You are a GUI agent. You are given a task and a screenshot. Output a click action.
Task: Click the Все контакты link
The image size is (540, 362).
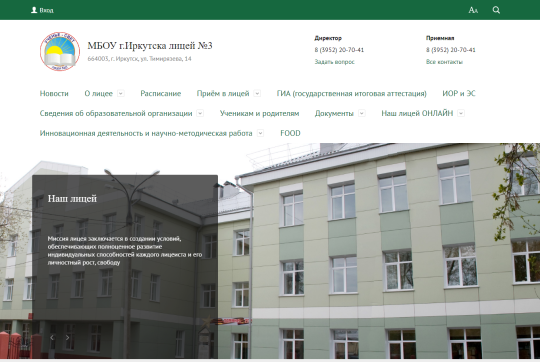(x=444, y=62)
